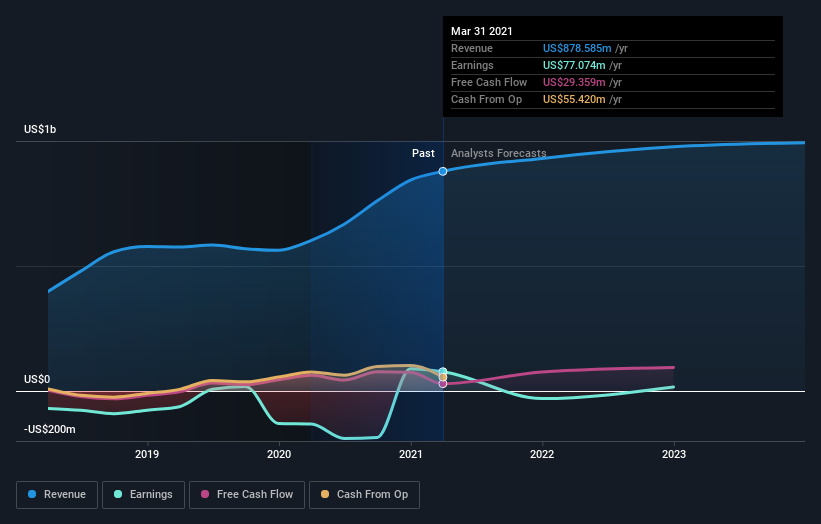The width and height of the screenshot is (821, 524).
Task: Click the 2021 axis label
Action: click(410, 454)
